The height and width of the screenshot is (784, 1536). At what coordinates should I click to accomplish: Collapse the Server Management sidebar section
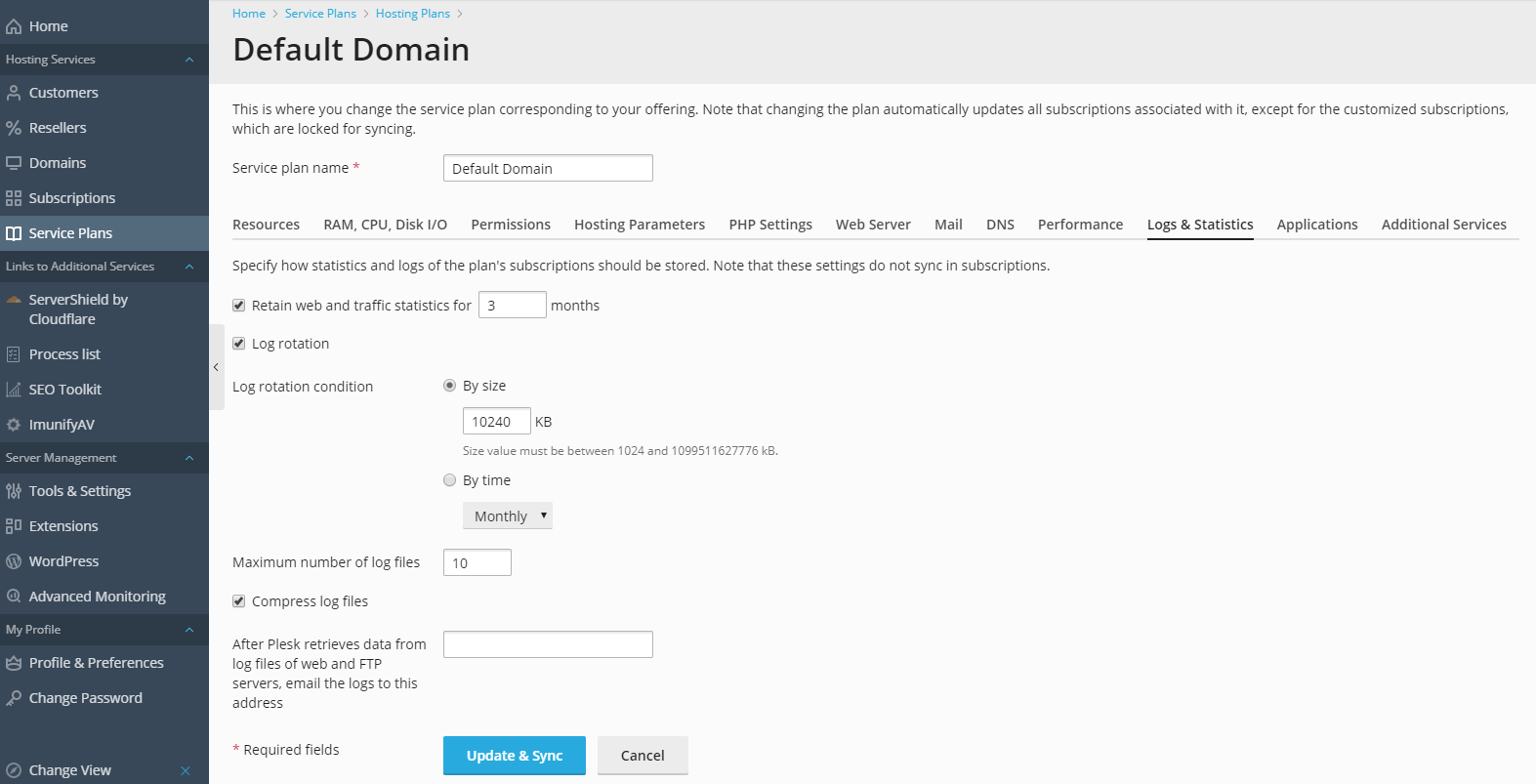tap(189, 458)
